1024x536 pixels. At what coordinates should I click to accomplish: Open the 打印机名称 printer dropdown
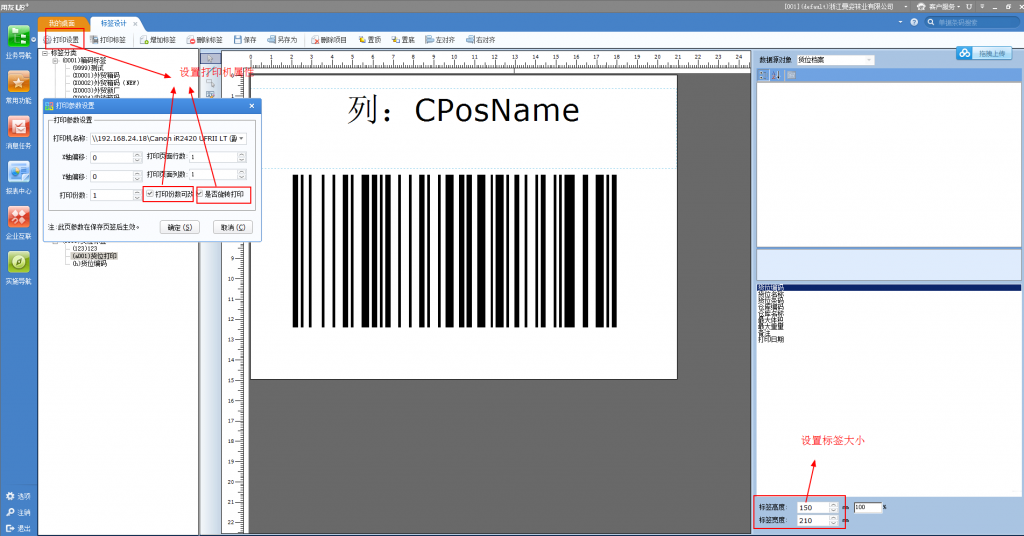coord(241,138)
